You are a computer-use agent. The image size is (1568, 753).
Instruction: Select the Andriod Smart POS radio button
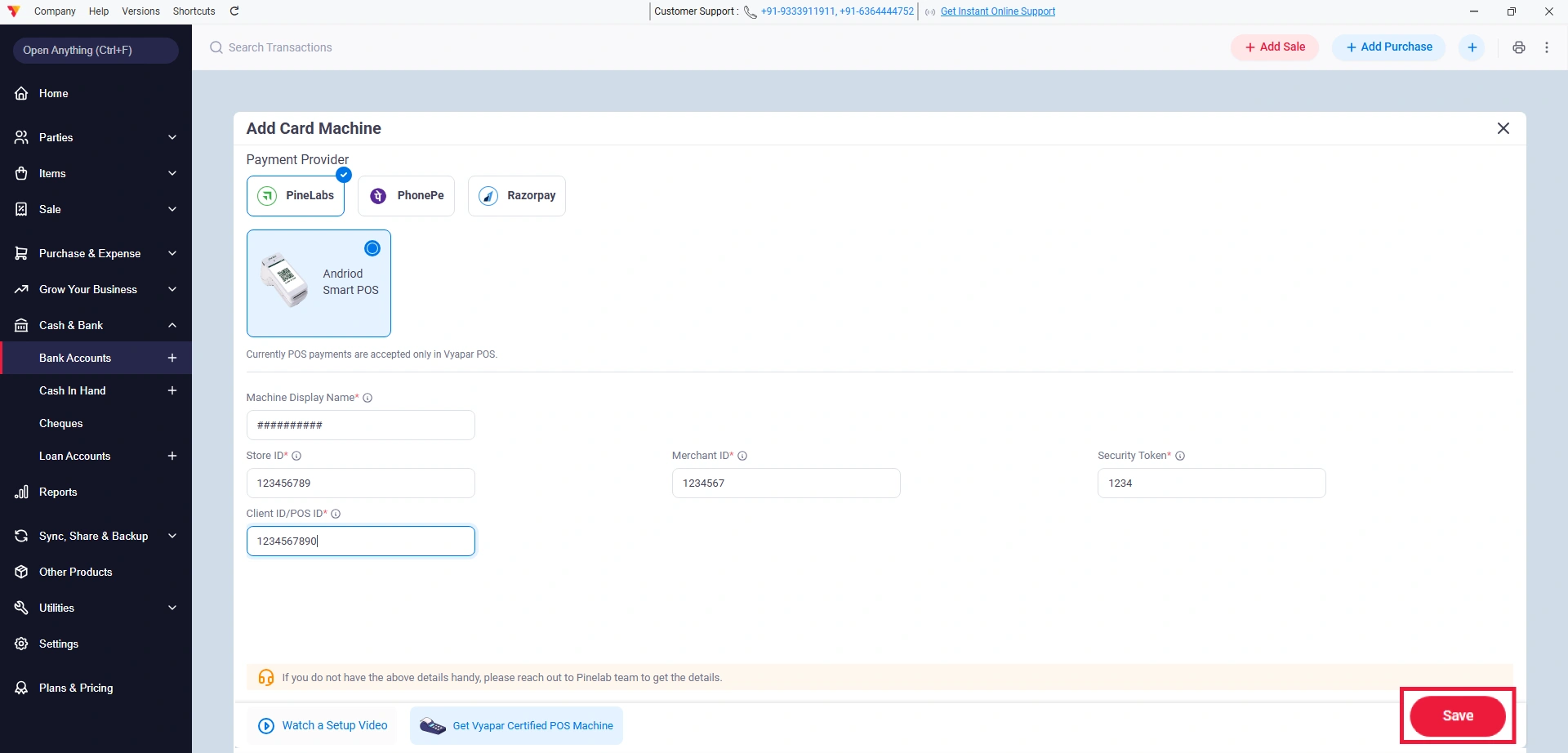click(x=372, y=248)
